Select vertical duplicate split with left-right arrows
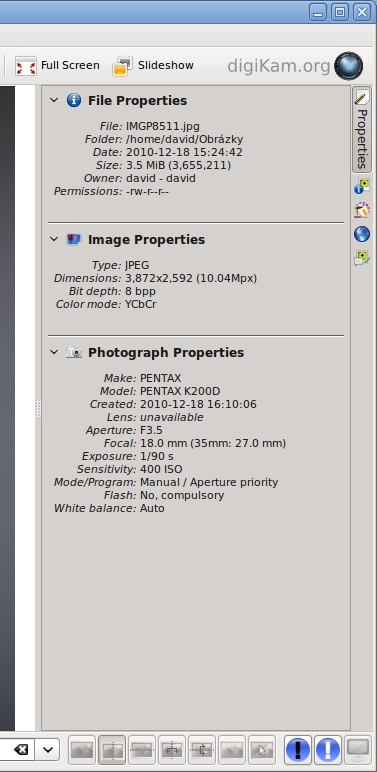The image size is (377, 772). [172, 750]
